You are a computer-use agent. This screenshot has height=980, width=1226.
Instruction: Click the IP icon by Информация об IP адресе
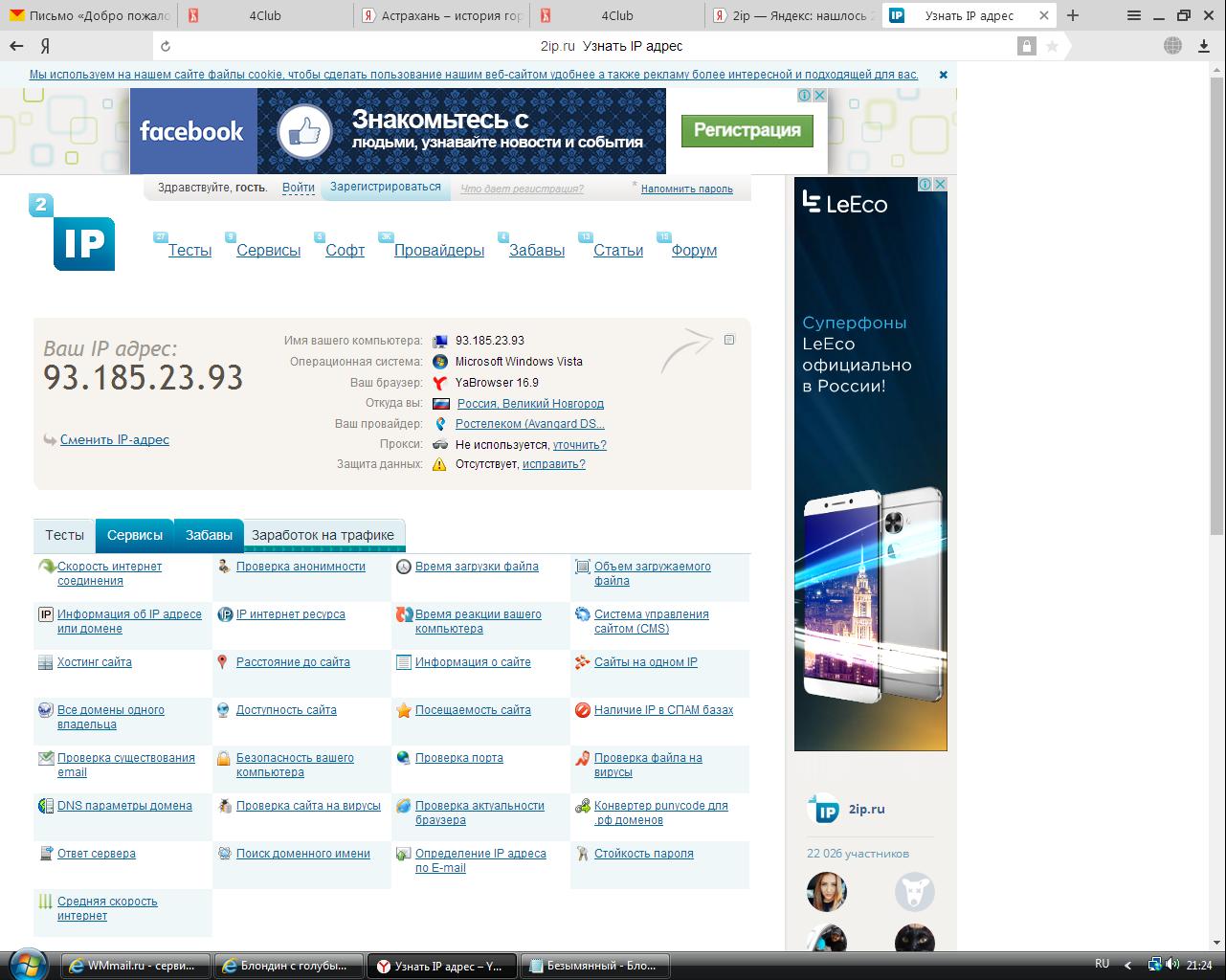(x=45, y=614)
